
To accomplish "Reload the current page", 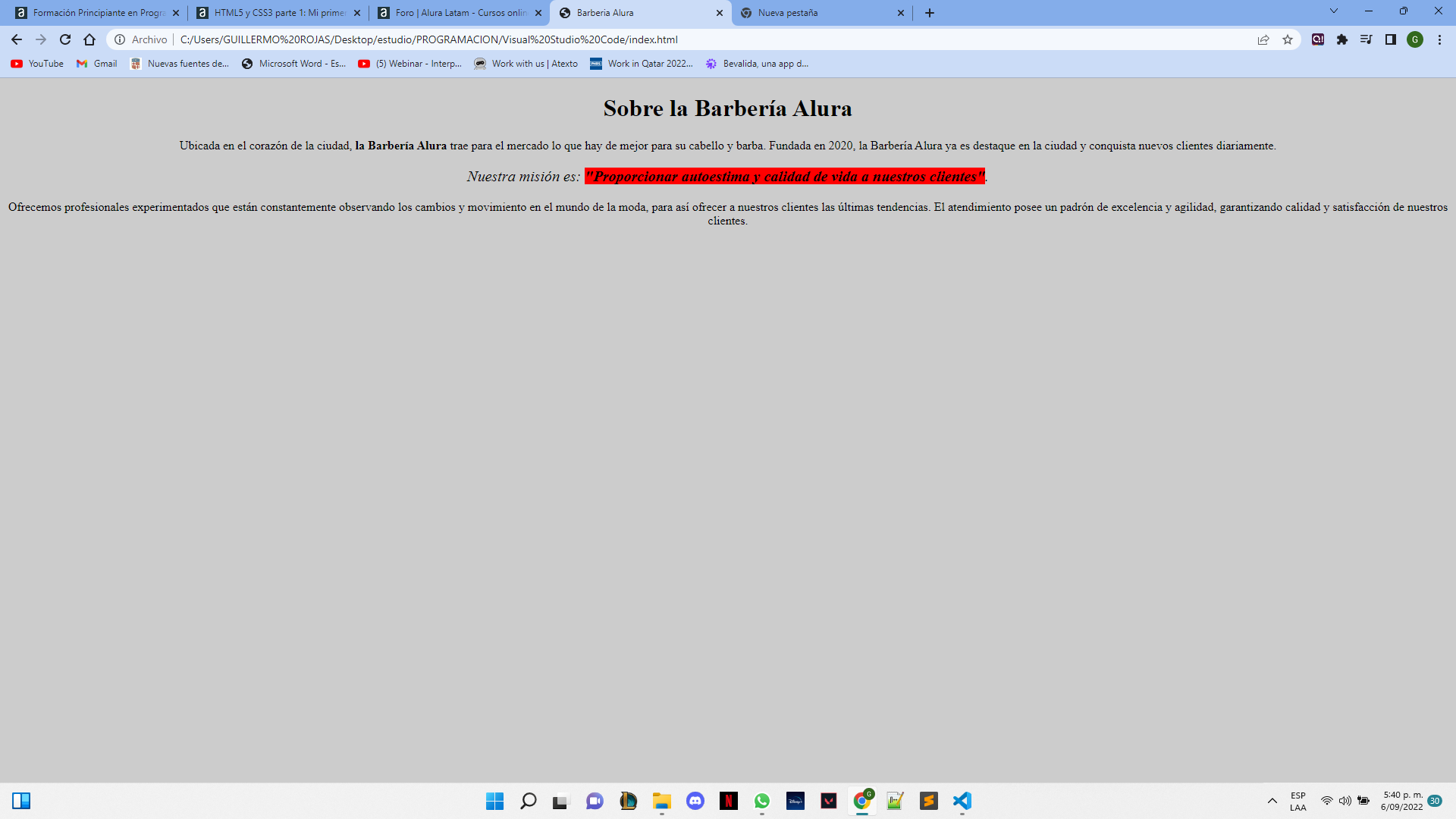I will pos(65,39).
